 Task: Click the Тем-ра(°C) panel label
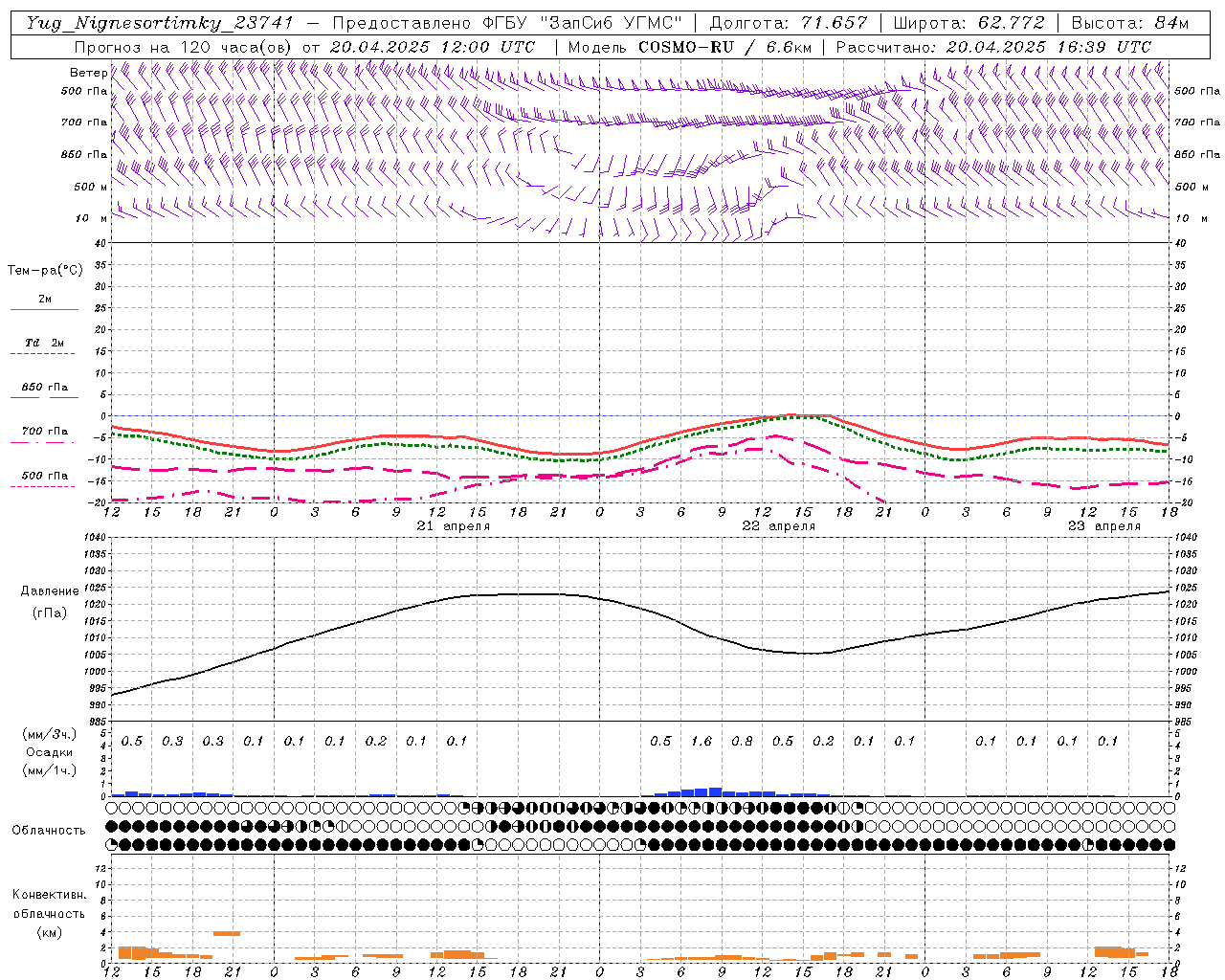tap(45, 271)
